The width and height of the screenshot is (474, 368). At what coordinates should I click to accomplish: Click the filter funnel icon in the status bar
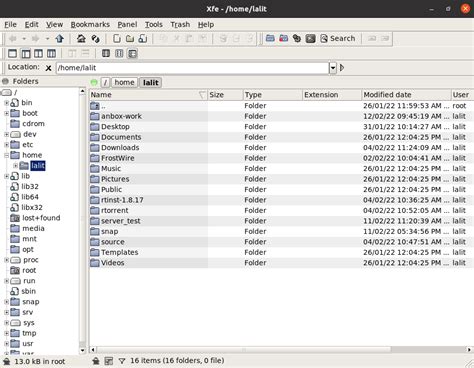122,361
